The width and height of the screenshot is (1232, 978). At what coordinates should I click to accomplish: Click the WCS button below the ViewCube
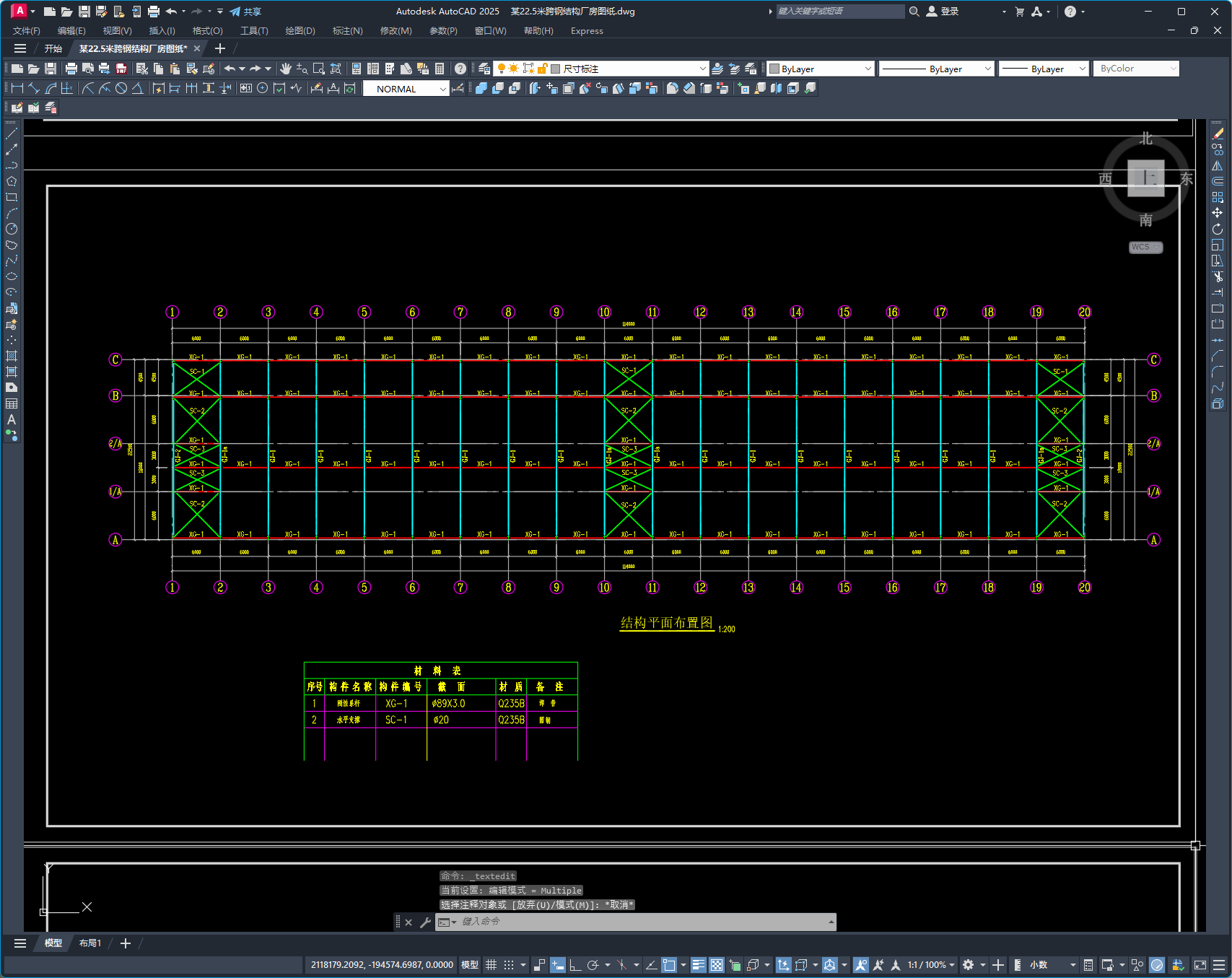click(x=1145, y=247)
